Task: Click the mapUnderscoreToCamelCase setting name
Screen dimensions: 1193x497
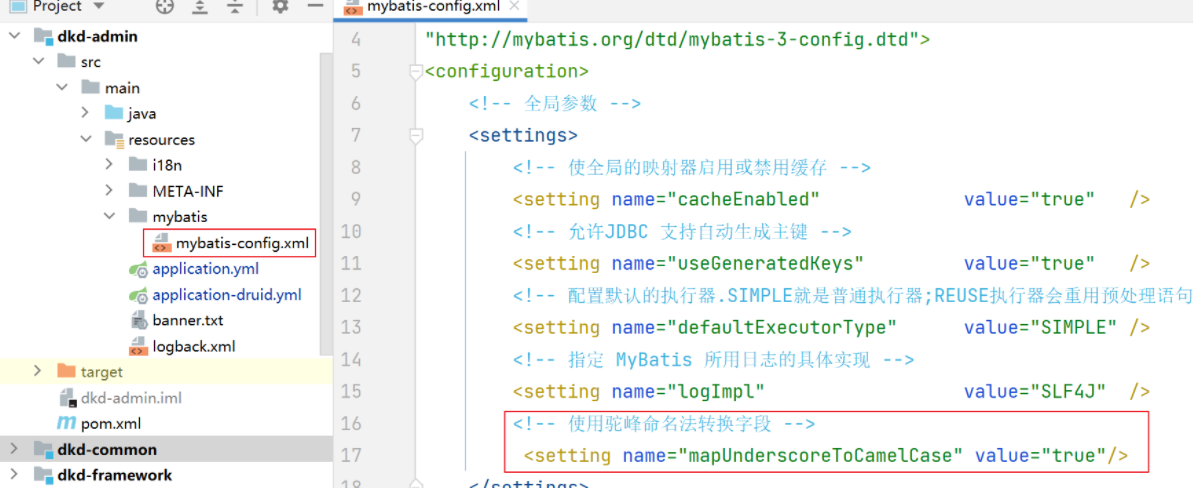Action: 821,455
